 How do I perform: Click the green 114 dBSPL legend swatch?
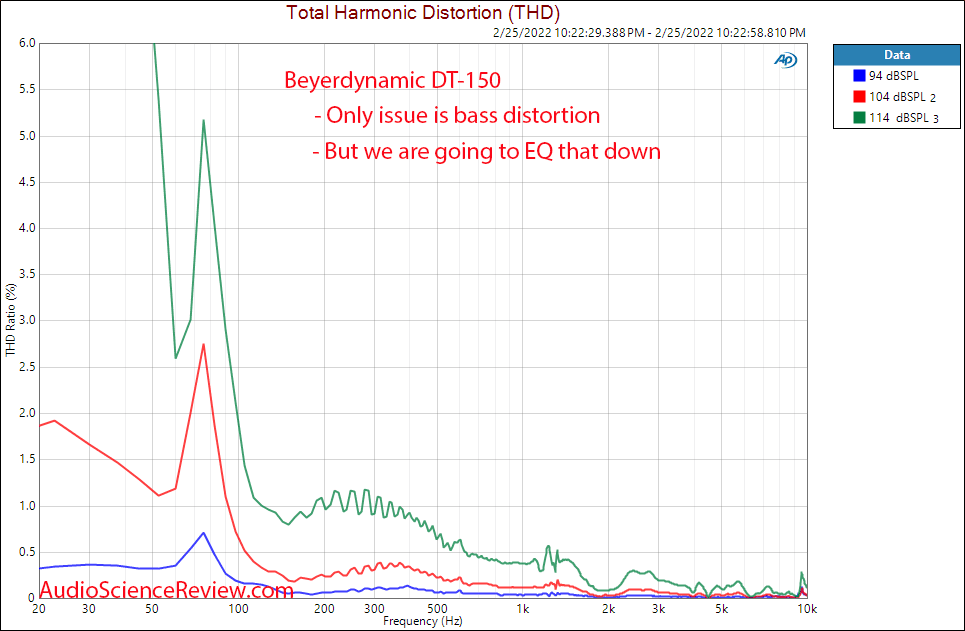(x=859, y=118)
